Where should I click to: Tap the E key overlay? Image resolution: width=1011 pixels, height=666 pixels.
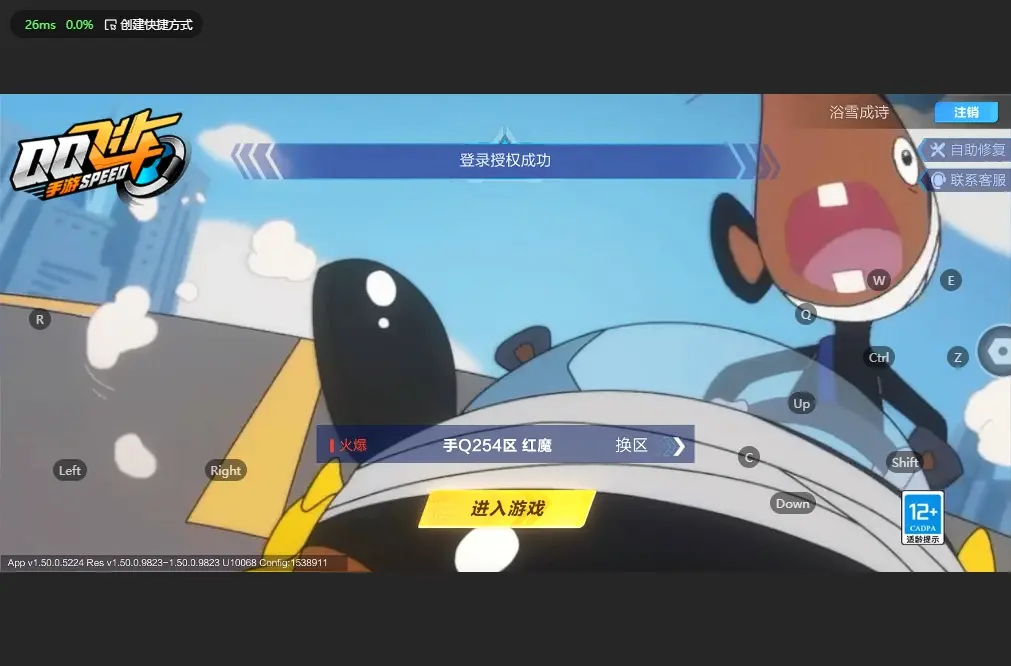950,280
